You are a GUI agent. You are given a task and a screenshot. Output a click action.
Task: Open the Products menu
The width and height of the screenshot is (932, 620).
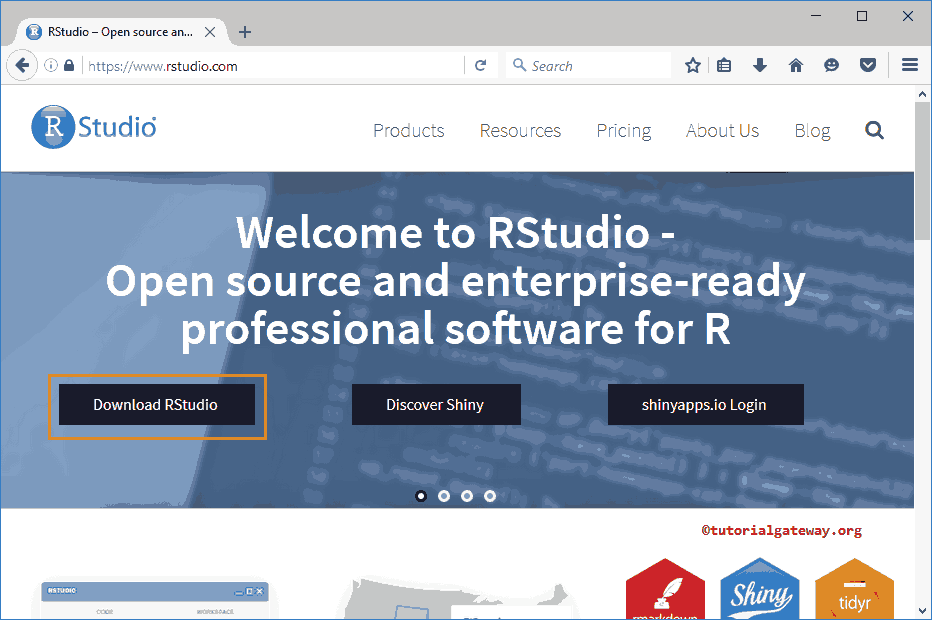(408, 130)
